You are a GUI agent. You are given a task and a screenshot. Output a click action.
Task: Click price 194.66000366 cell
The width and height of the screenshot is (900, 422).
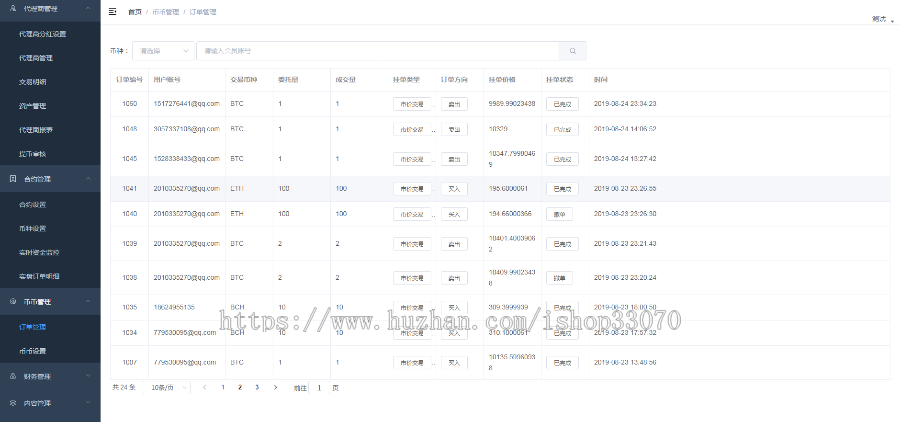coord(510,214)
